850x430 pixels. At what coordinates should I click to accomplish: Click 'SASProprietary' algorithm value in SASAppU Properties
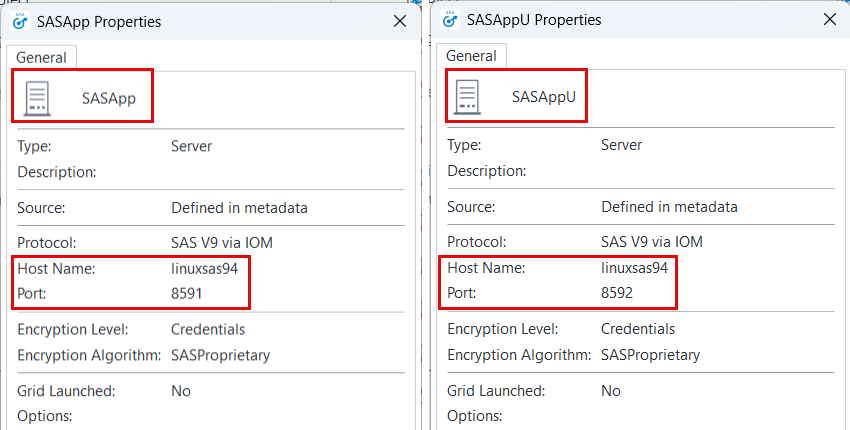[x=651, y=355]
